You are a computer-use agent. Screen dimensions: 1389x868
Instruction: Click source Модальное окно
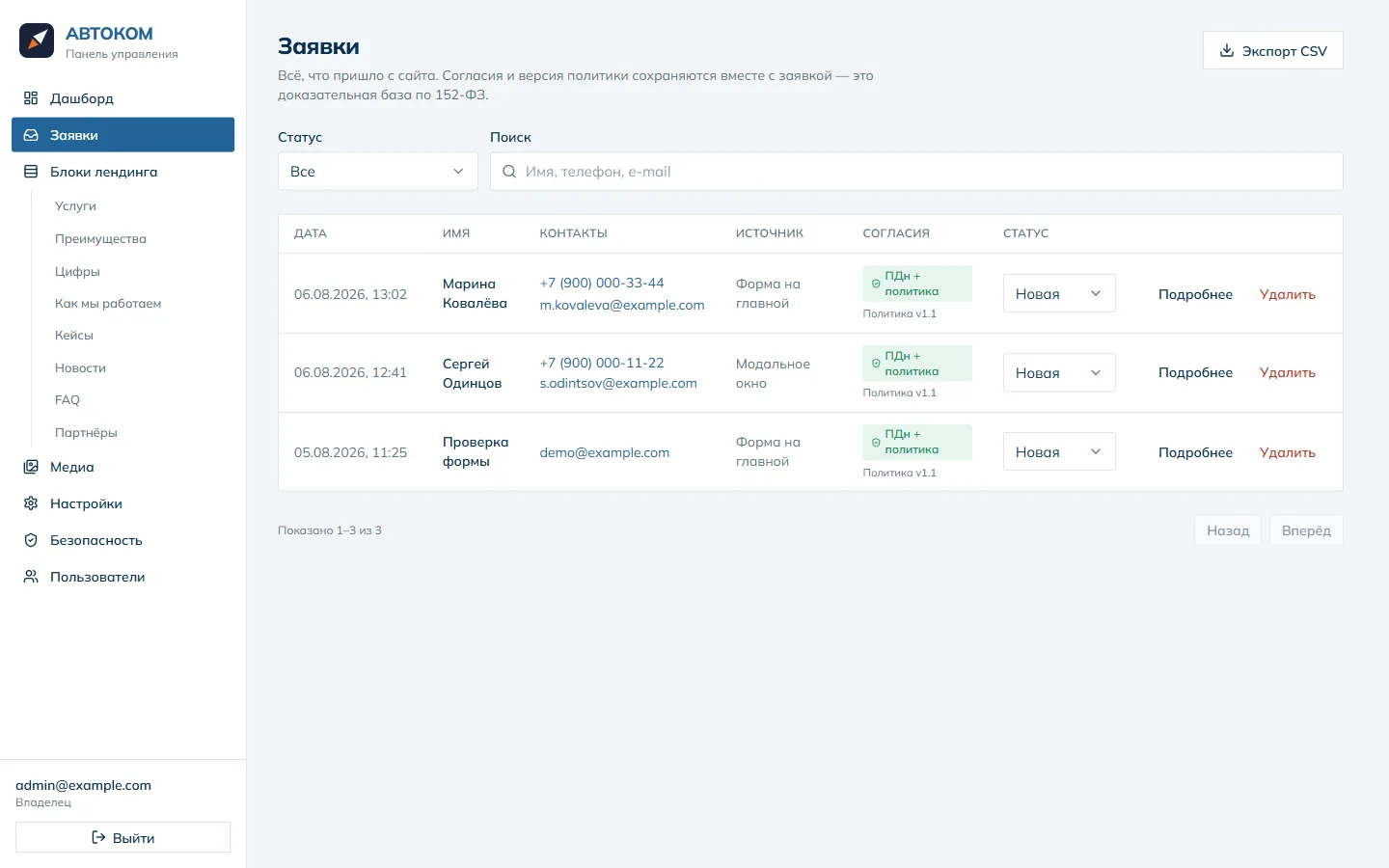[x=773, y=373]
